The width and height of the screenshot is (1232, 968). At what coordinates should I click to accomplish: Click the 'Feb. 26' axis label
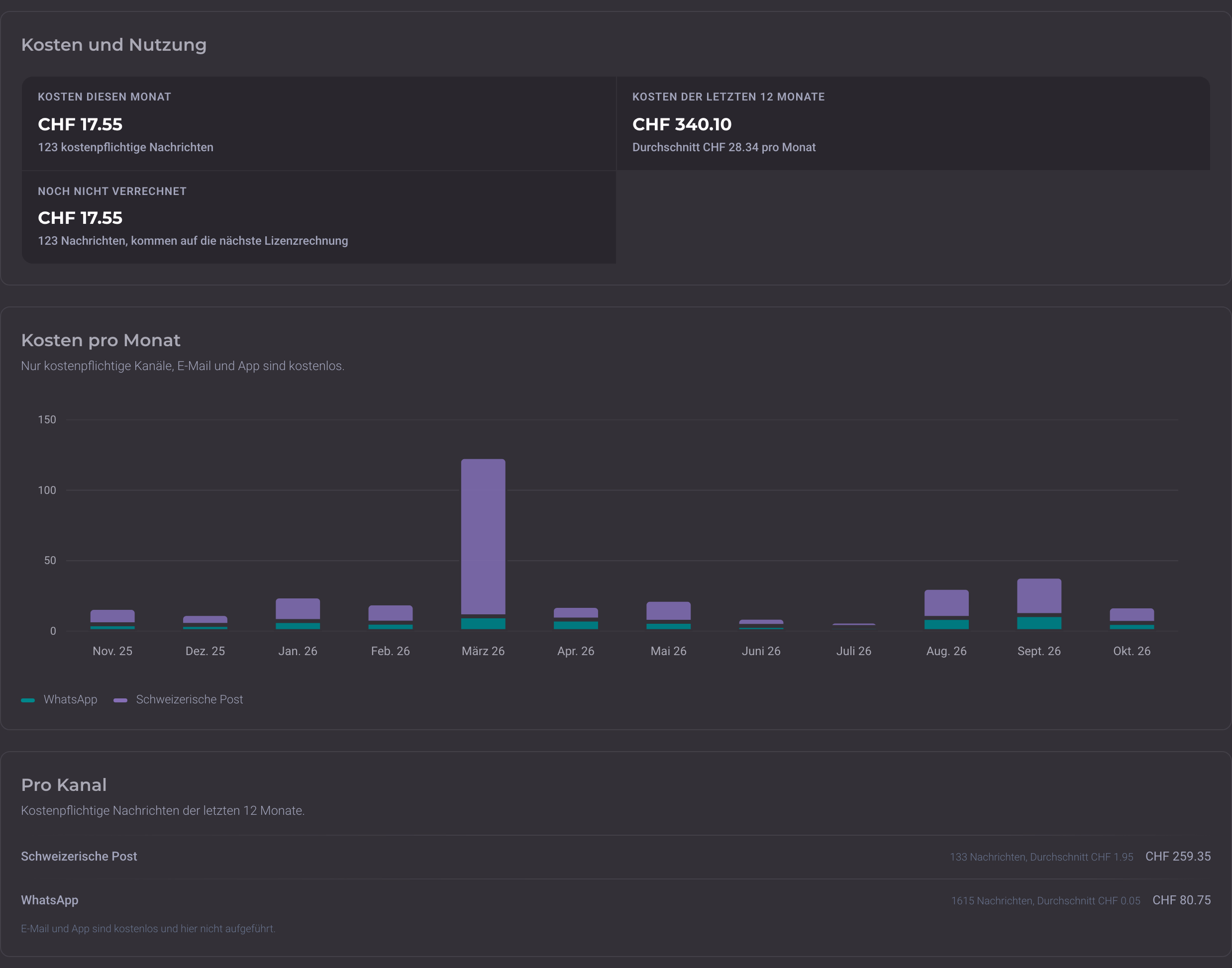390,651
